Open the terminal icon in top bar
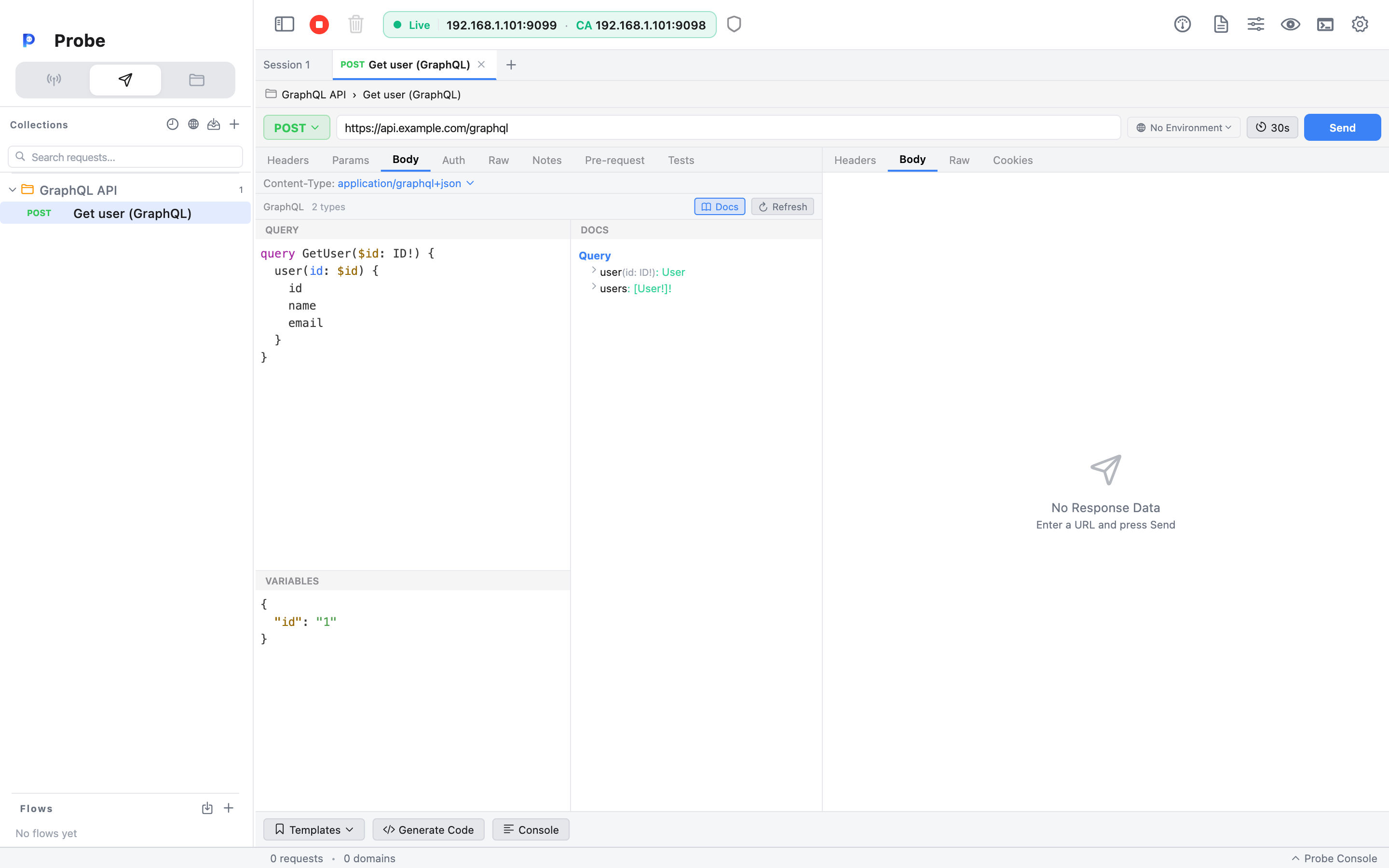The image size is (1389, 868). pos(1325,24)
